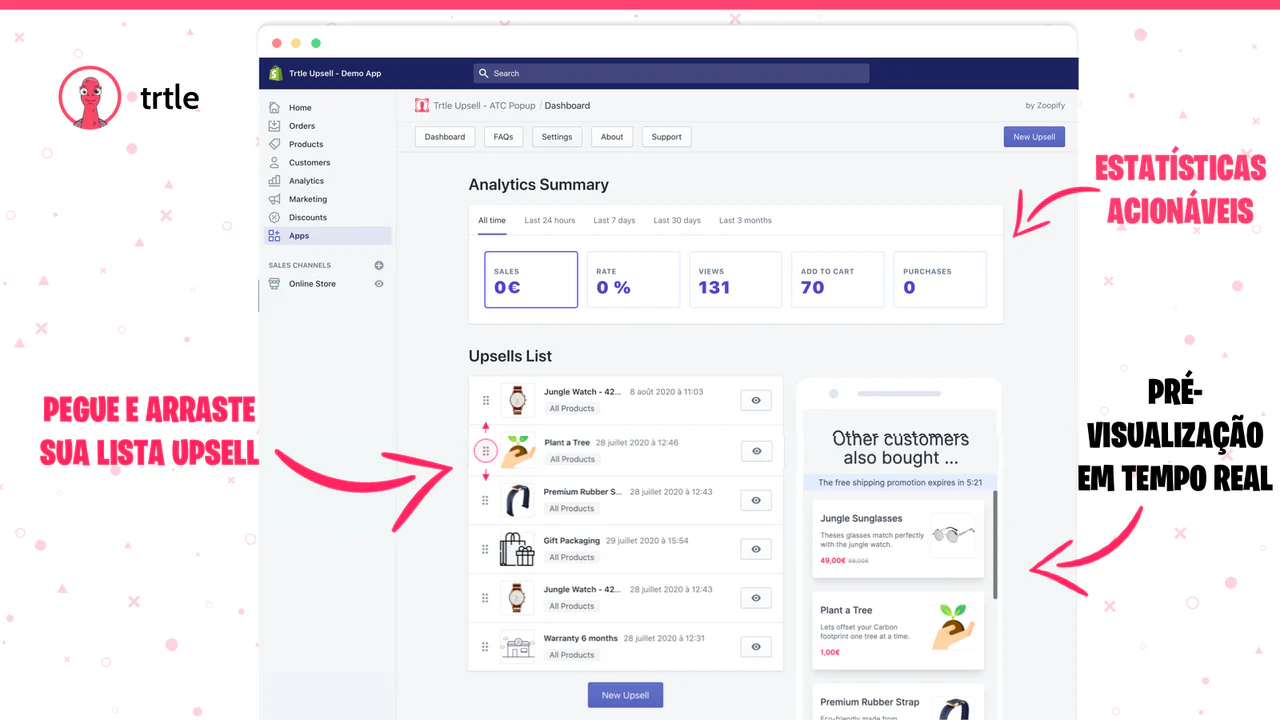Select the VIEWS stat card

(735, 279)
